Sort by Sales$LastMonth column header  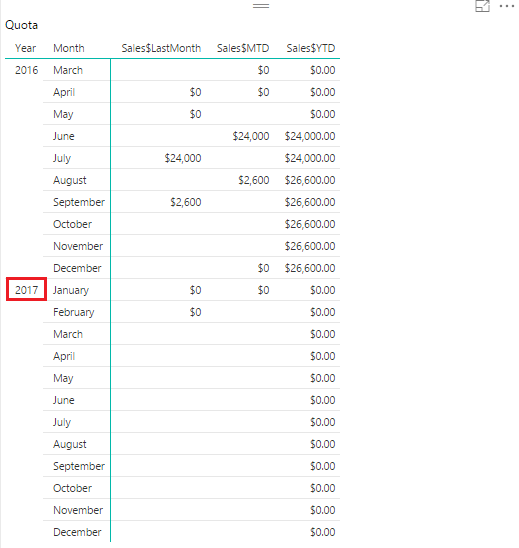pyautogui.click(x=161, y=48)
